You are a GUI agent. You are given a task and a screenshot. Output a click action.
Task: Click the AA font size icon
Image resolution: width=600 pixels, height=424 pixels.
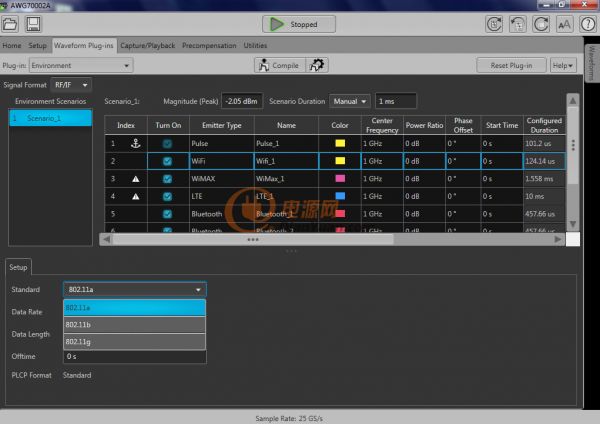click(564, 24)
